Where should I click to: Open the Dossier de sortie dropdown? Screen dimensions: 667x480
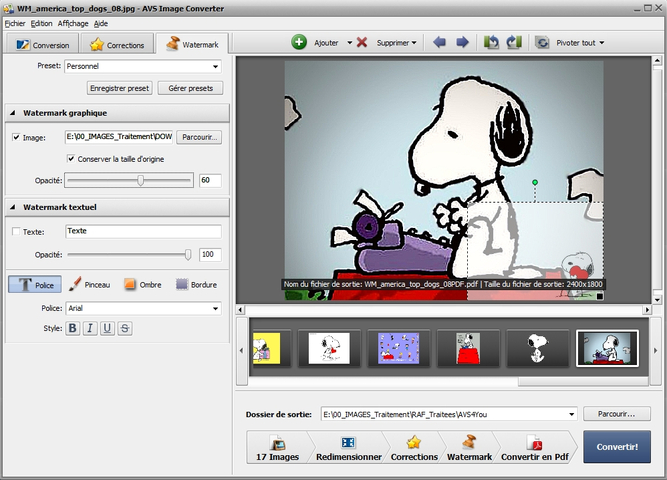(571, 413)
